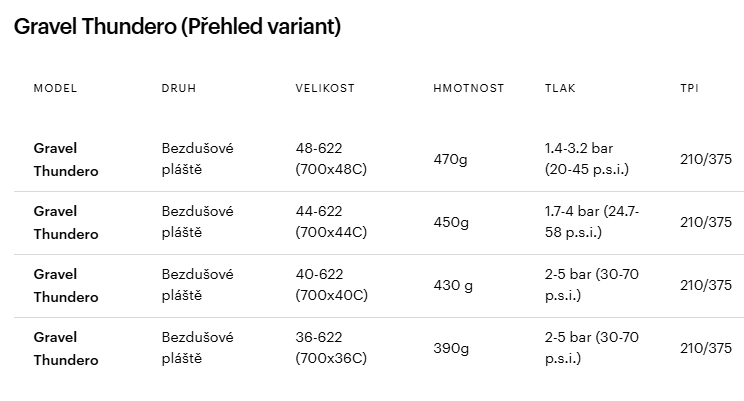
Task: Select the 40-622 (700x40C) size cell
Action: (x=332, y=285)
